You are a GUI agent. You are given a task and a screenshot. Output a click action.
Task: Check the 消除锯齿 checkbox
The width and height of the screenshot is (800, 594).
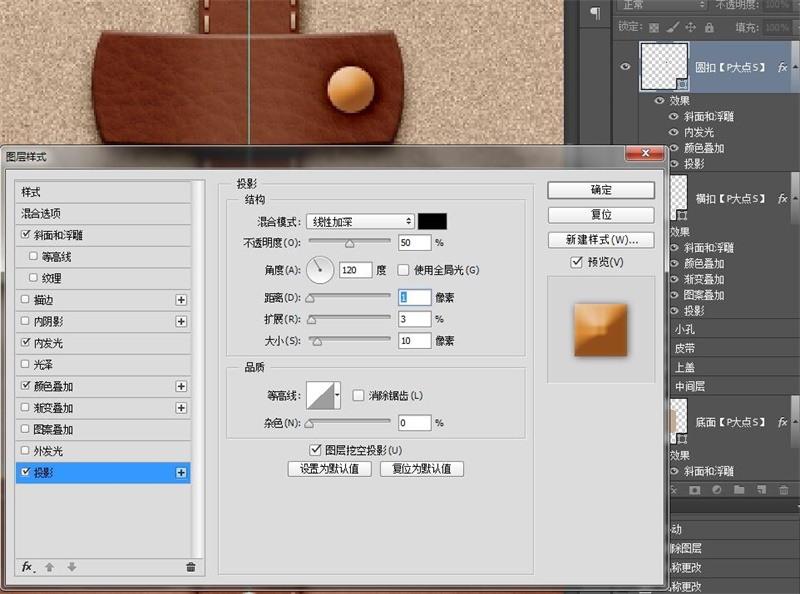coord(358,395)
